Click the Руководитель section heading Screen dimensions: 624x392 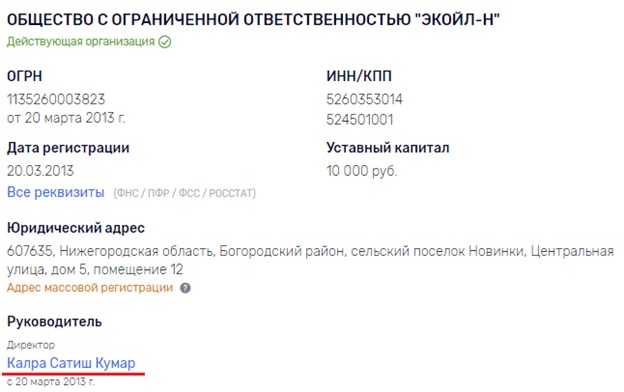pos(55,322)
